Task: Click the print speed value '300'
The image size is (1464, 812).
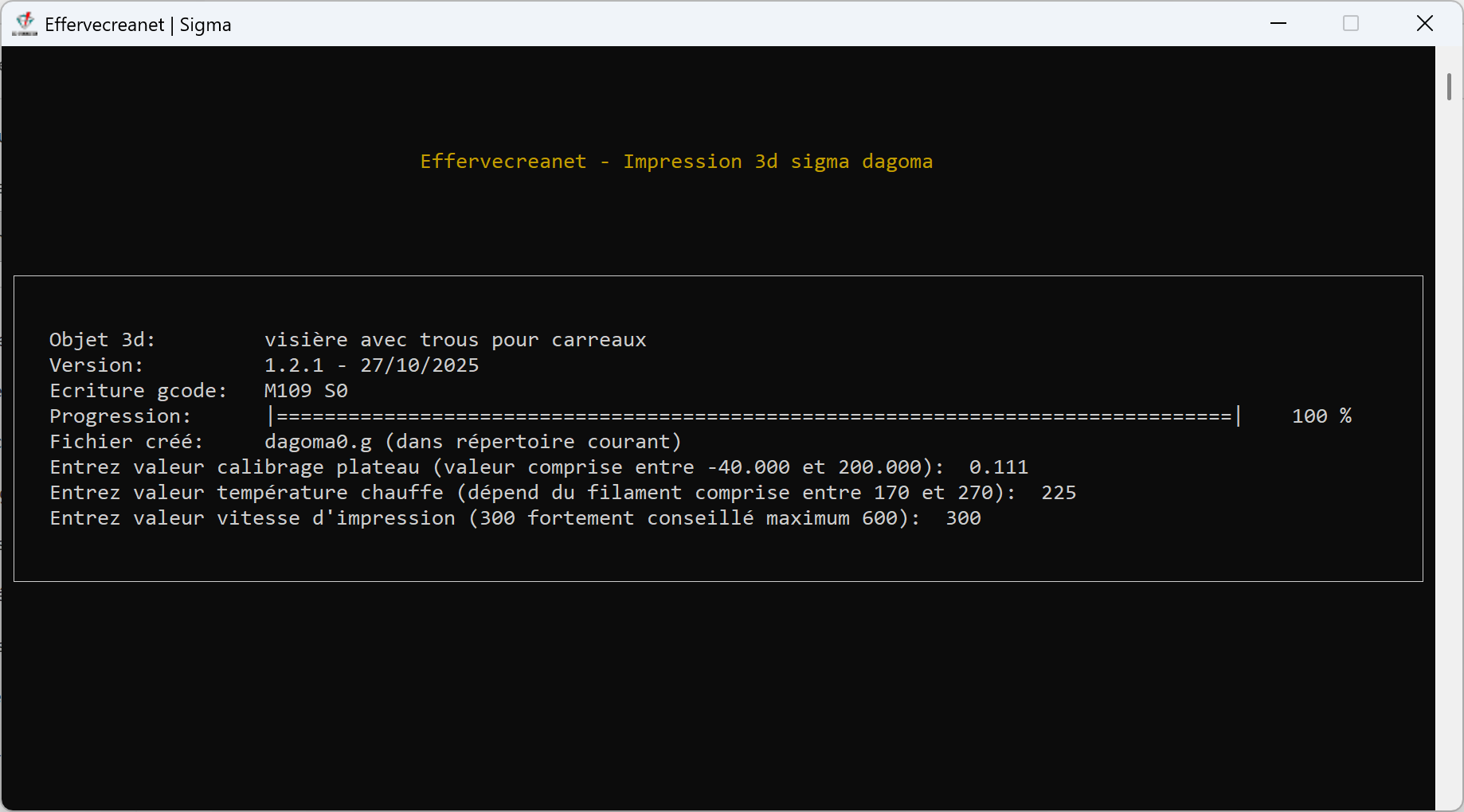Action: pos(963,518)
